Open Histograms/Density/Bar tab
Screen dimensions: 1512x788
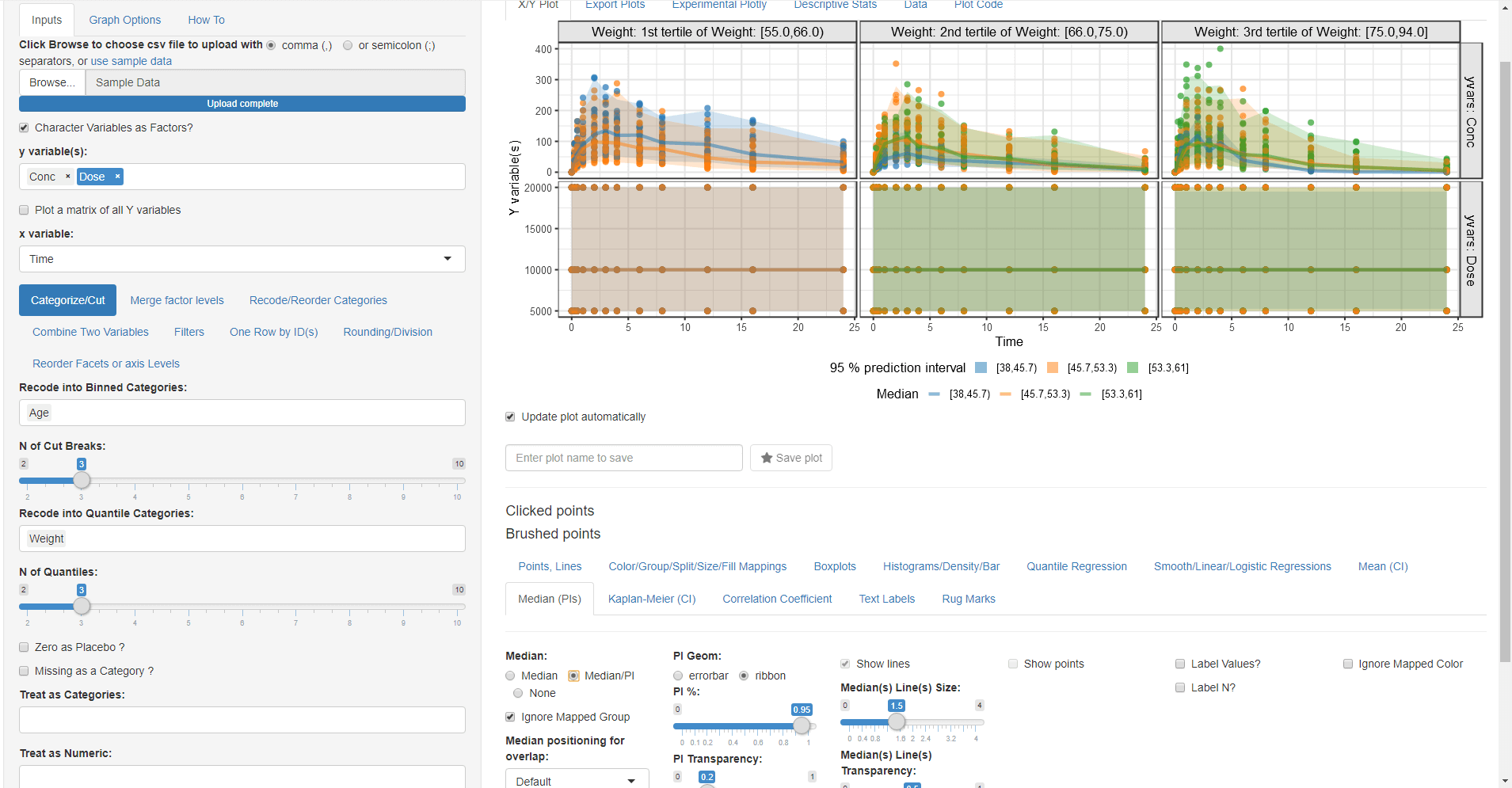941,566
